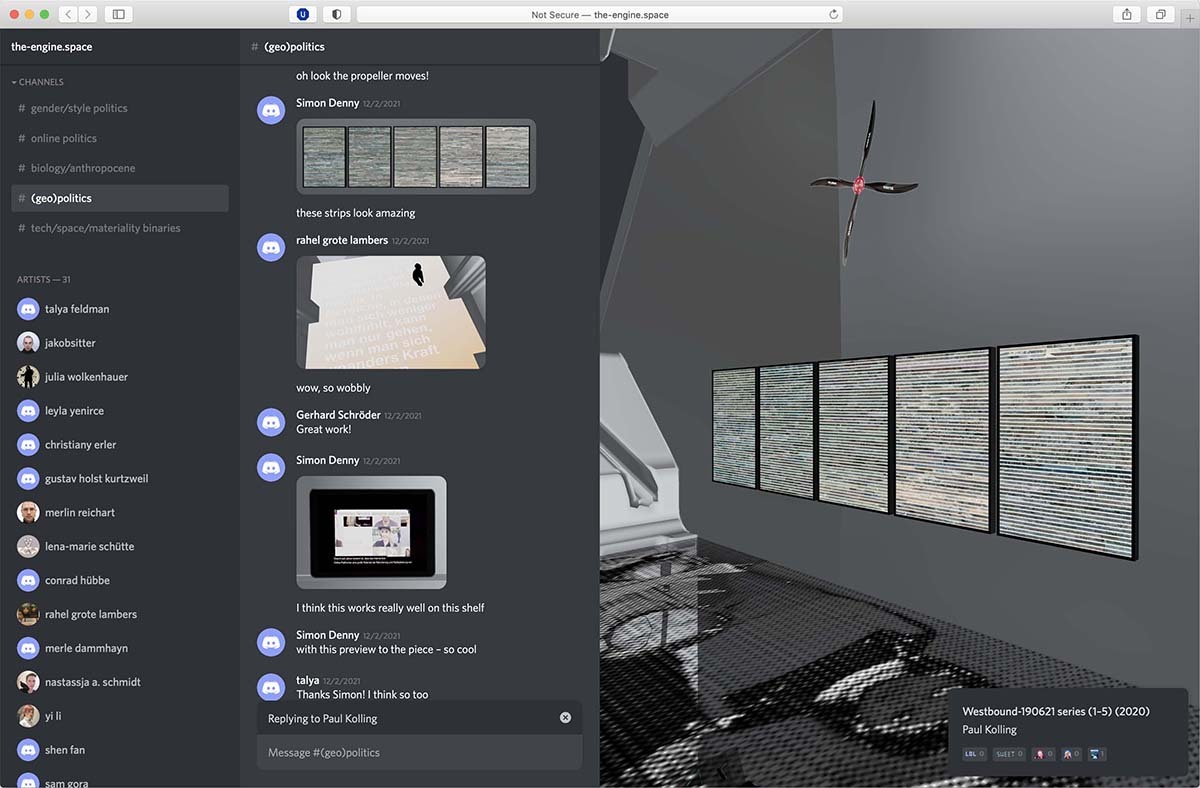
Task: Click the the-engine.space server title
Action: (51, 47)
